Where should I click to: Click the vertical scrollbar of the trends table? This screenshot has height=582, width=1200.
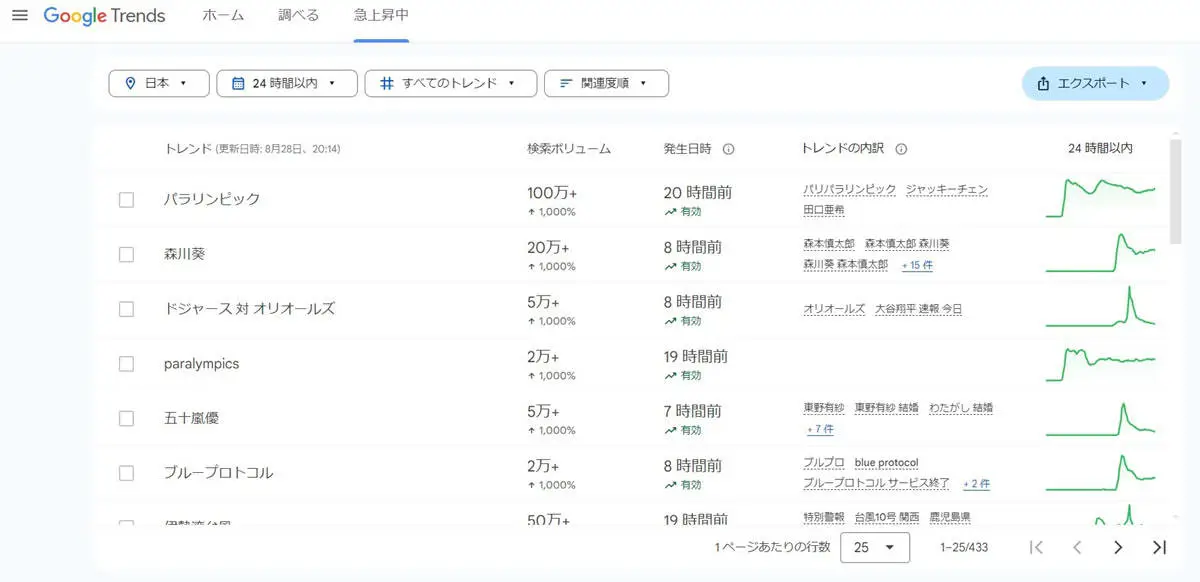click(x=1176, y=190)
